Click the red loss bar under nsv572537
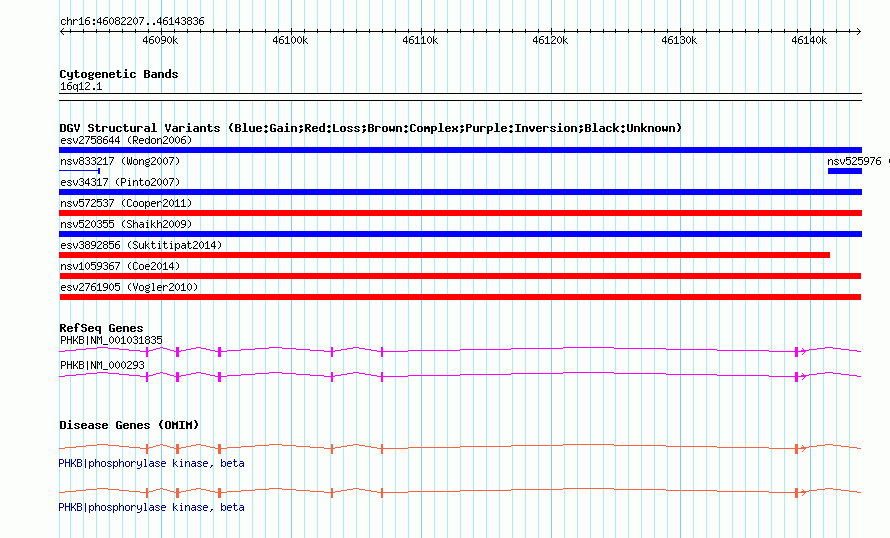 coord(460,213)
